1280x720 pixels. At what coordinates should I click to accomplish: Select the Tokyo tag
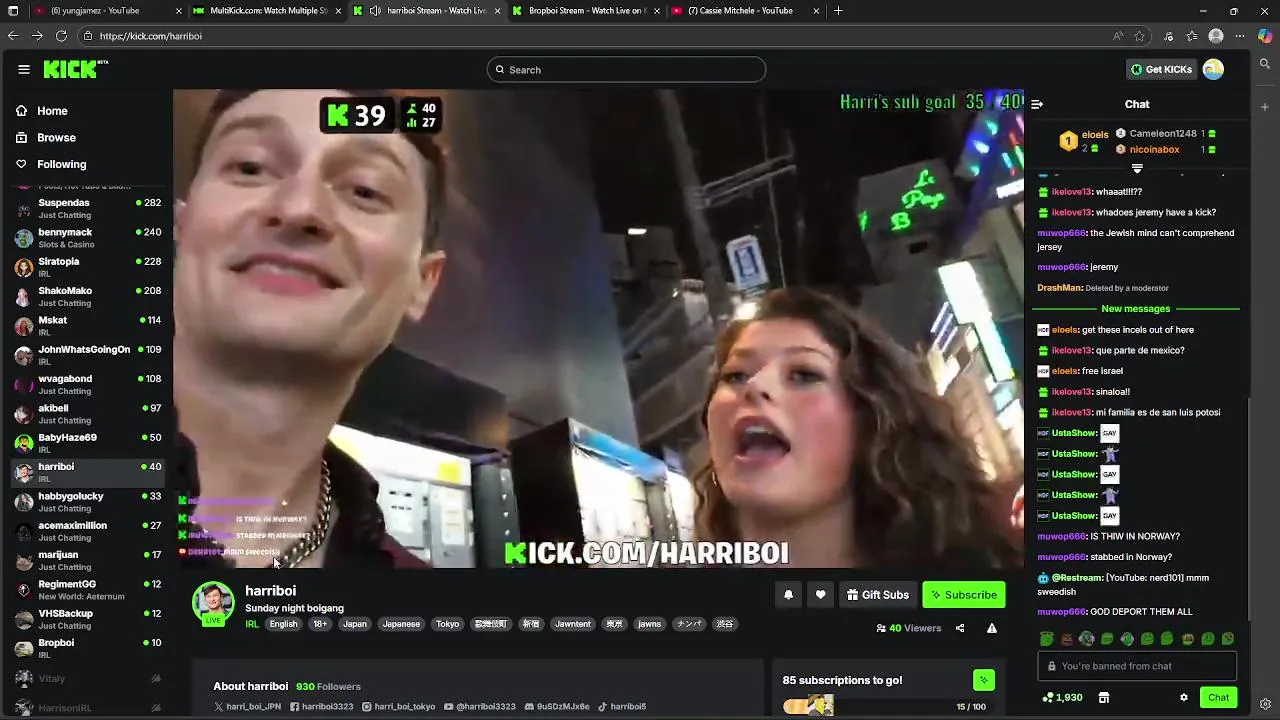coord(448,624)
